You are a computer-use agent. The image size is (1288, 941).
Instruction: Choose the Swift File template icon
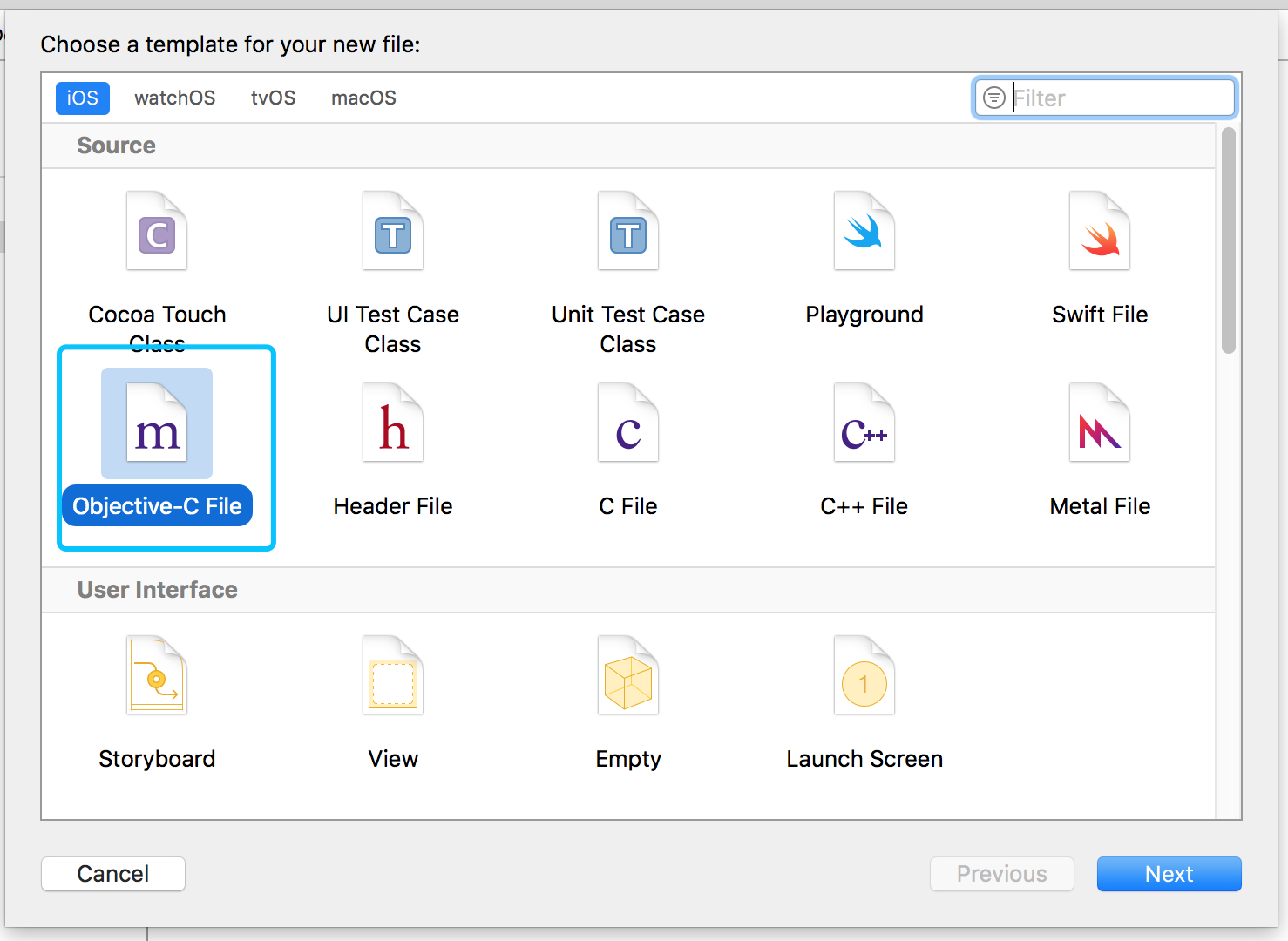tap(1100, 231)
